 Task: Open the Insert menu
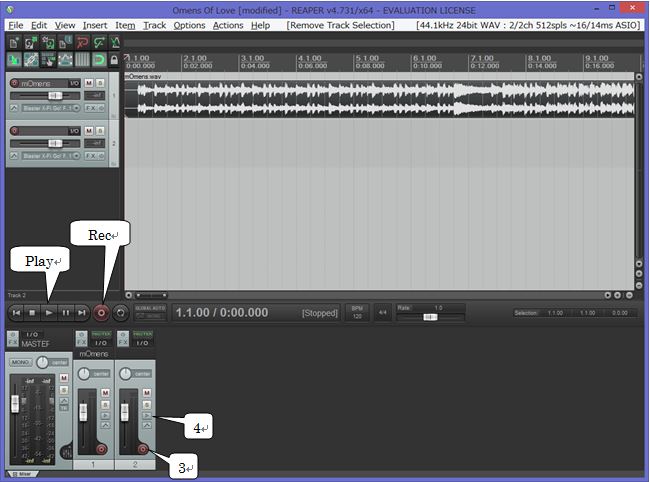pos(95,24)
